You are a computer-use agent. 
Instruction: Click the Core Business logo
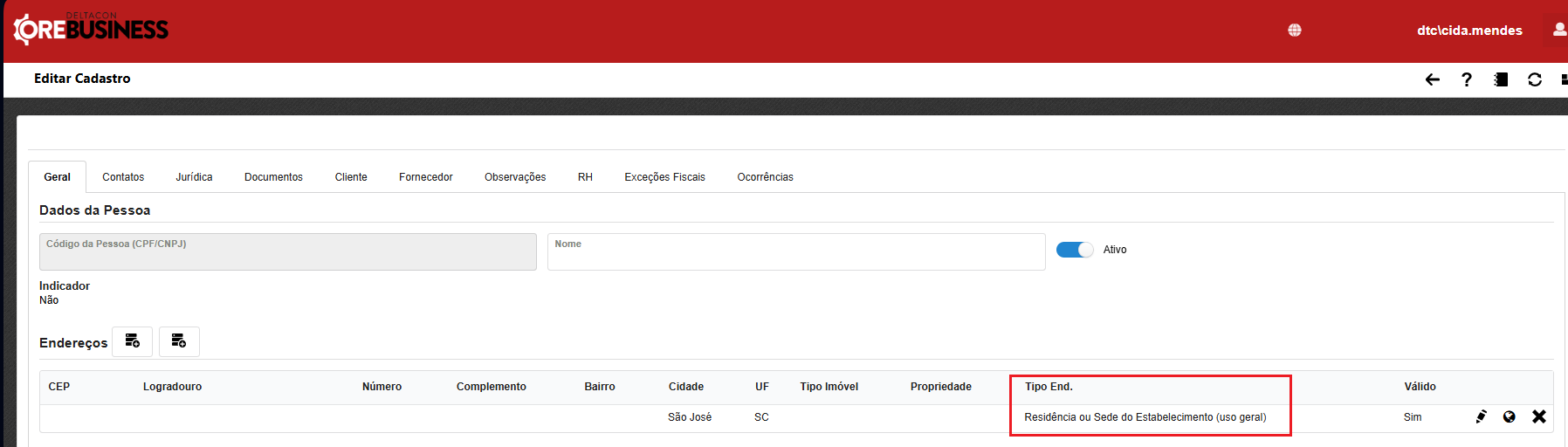(x=92, y=30)
